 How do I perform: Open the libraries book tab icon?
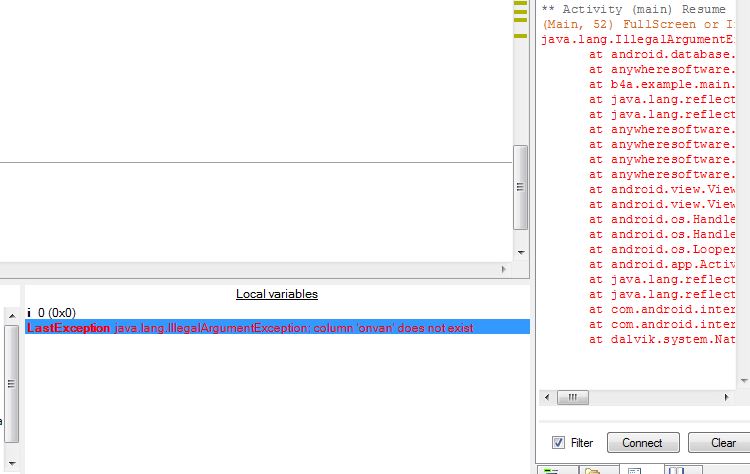click(x=676, y=470)
